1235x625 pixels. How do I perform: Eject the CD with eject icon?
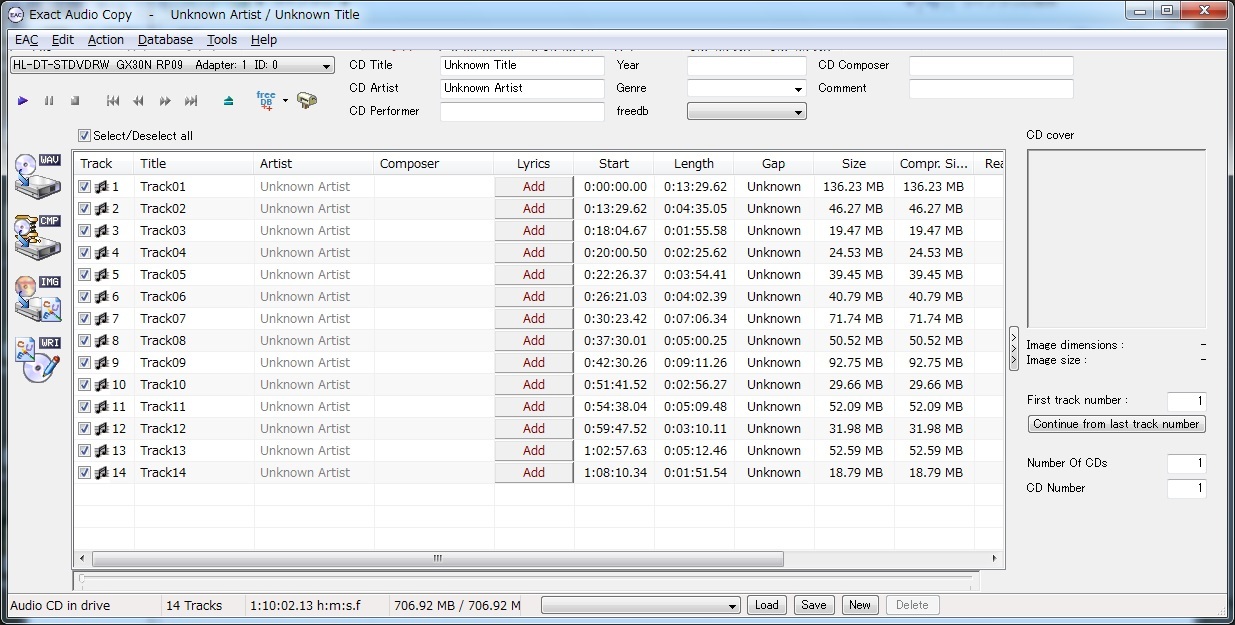point(229,101)
